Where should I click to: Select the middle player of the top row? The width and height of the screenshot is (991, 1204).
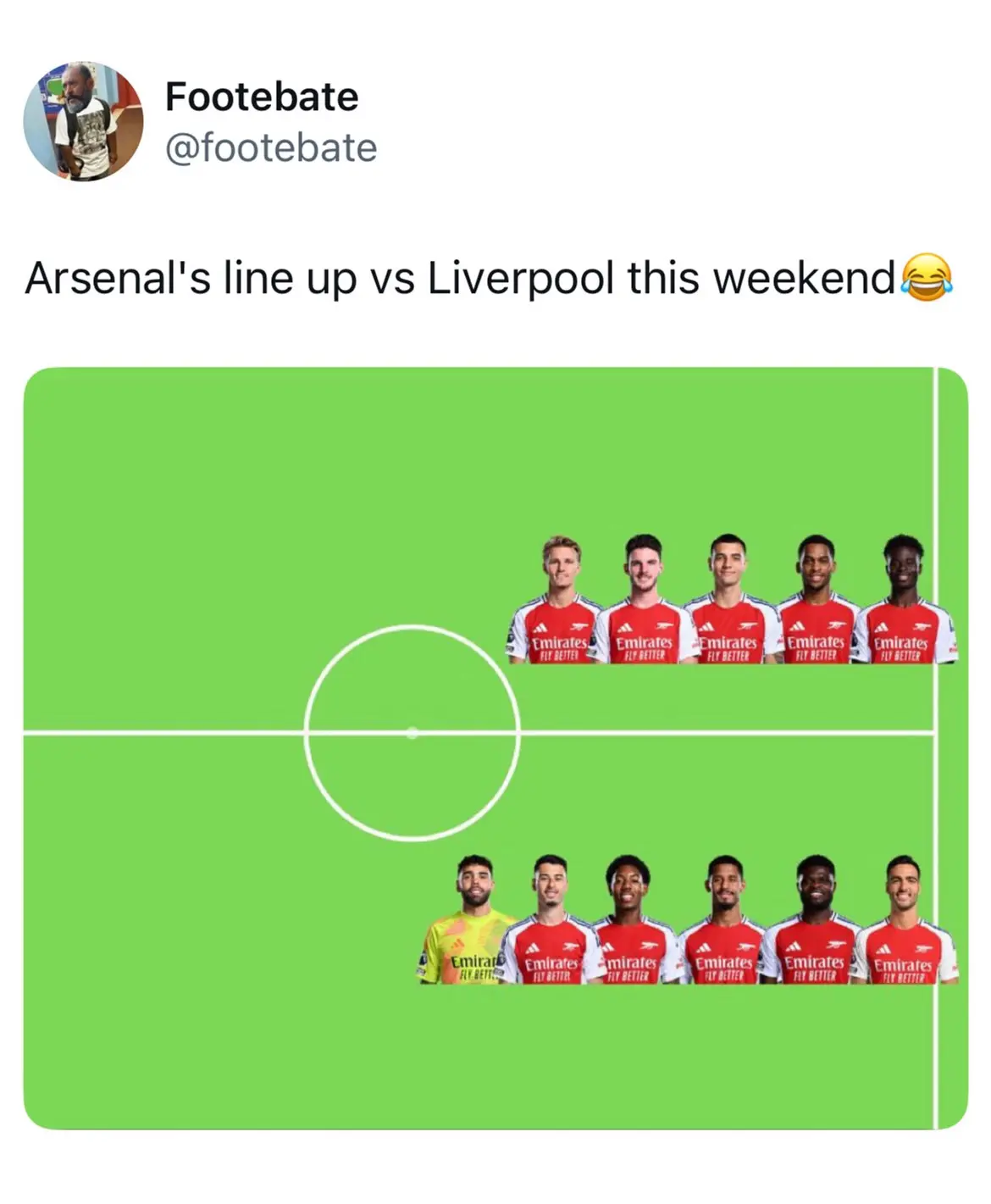click(730, 599)
